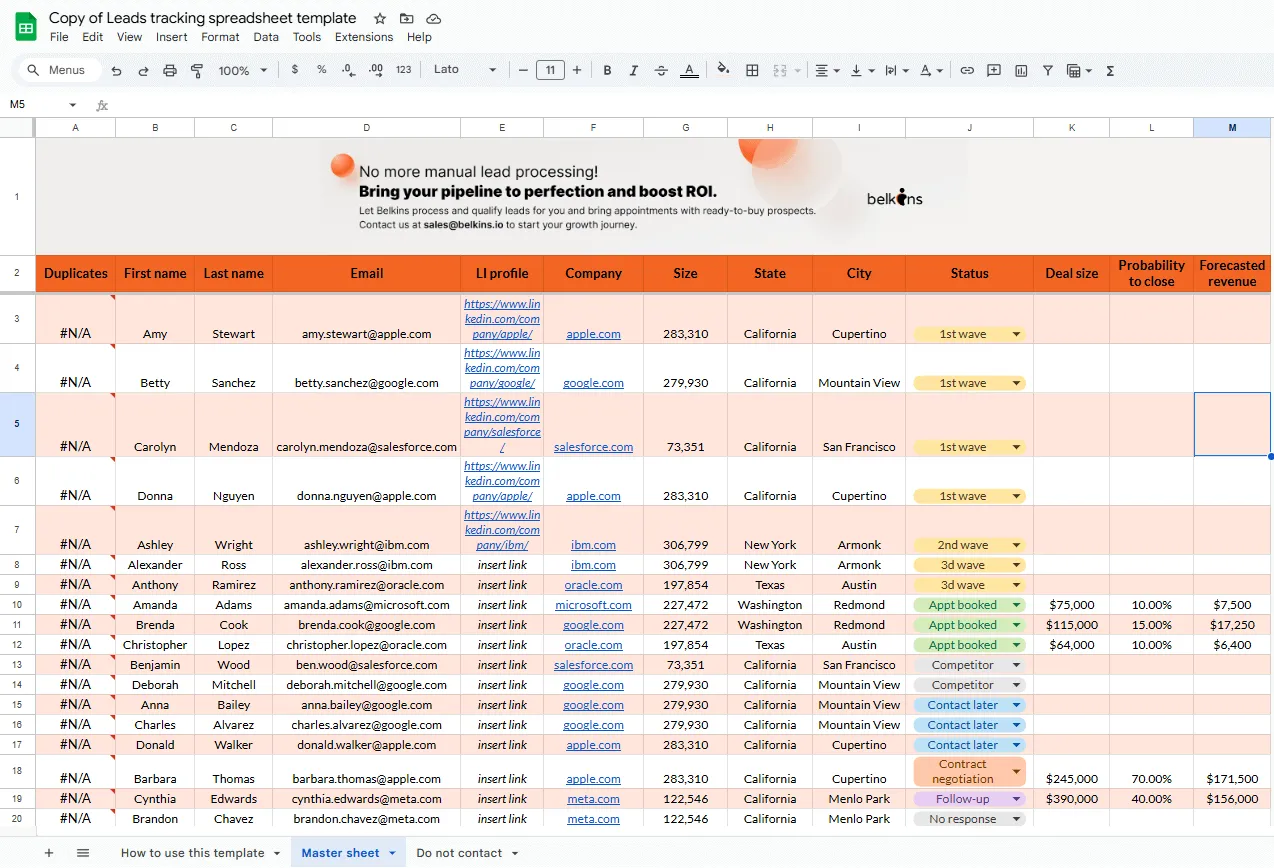Click the Create a filter icon
This screenshot has width=1274, height=868.
pos(1048,70)
